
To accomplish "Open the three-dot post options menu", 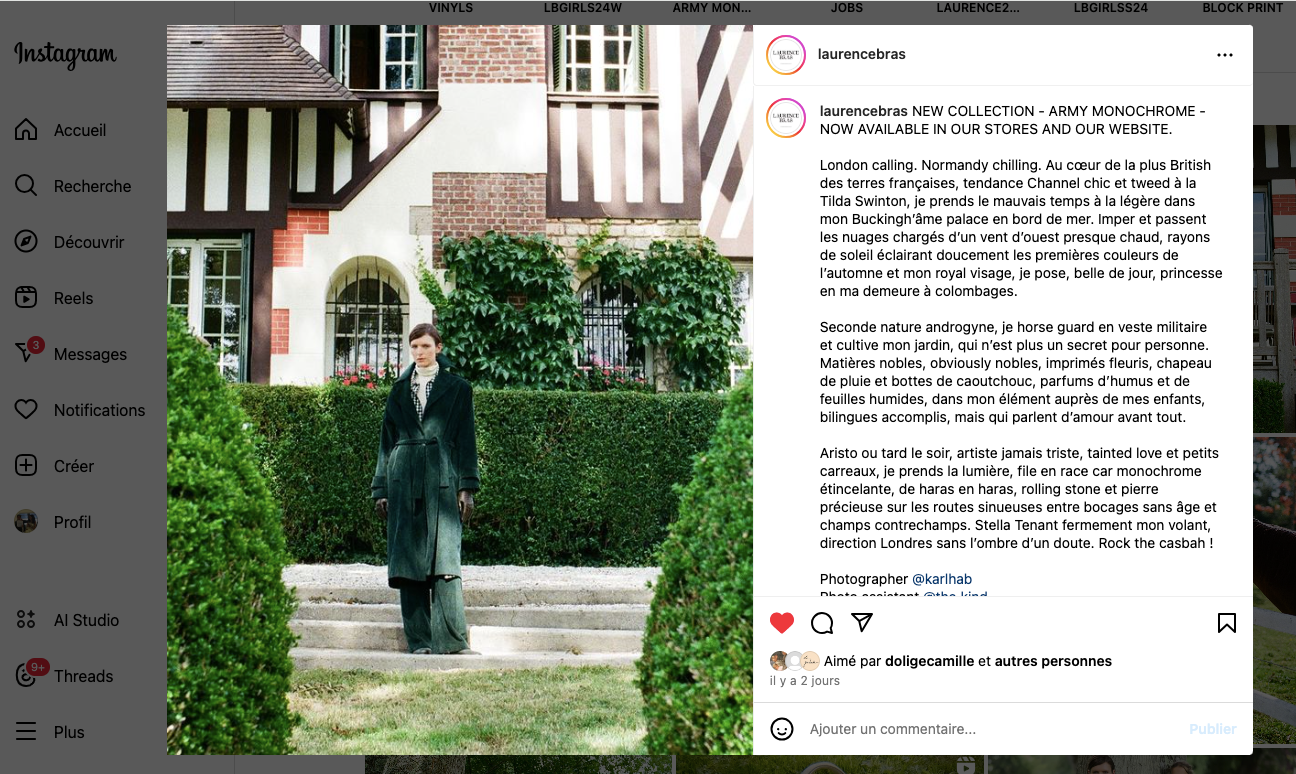I will (1225, 55).
